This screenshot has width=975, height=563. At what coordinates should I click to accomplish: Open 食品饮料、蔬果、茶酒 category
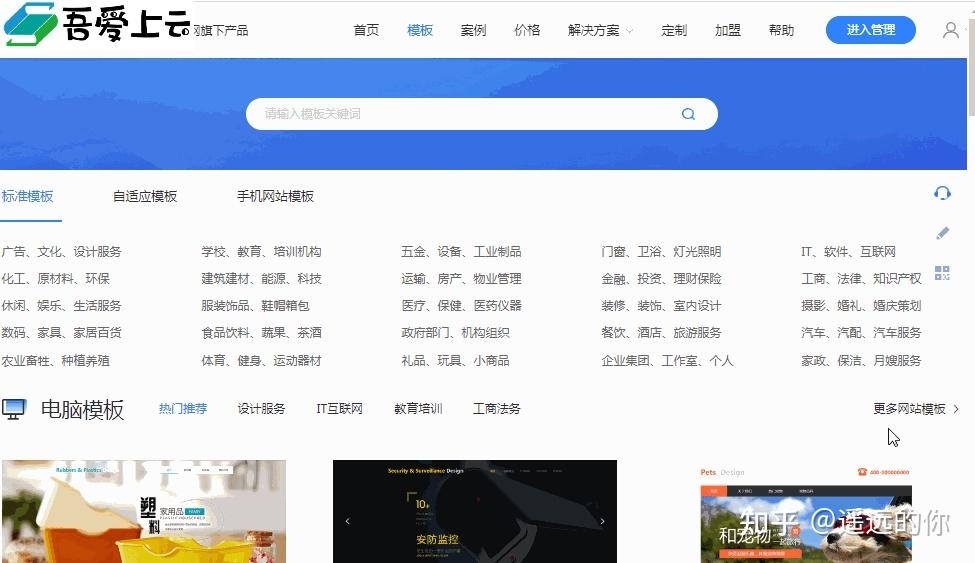261,333
